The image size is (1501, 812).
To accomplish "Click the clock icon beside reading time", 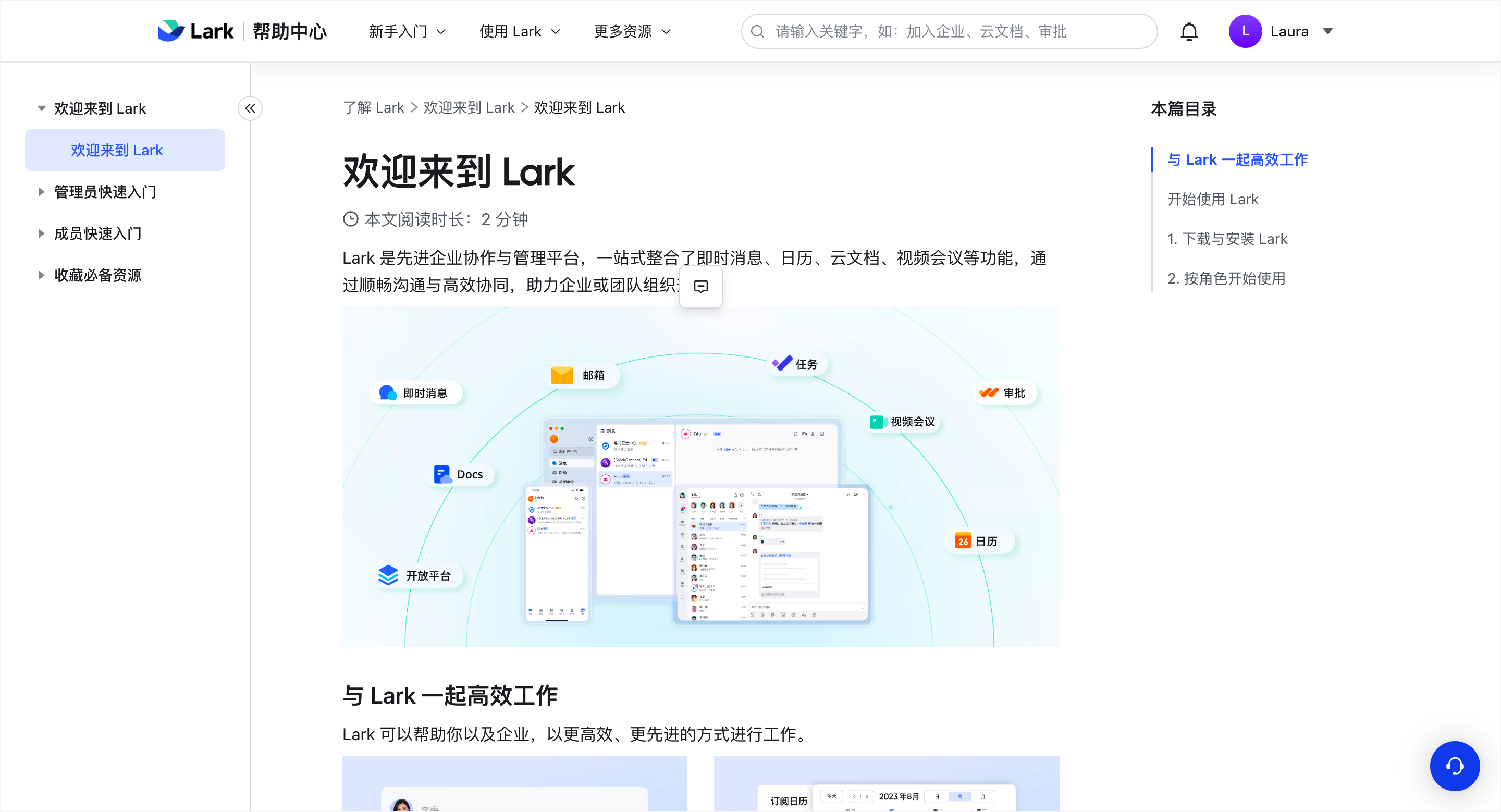I will pos(350,218).
